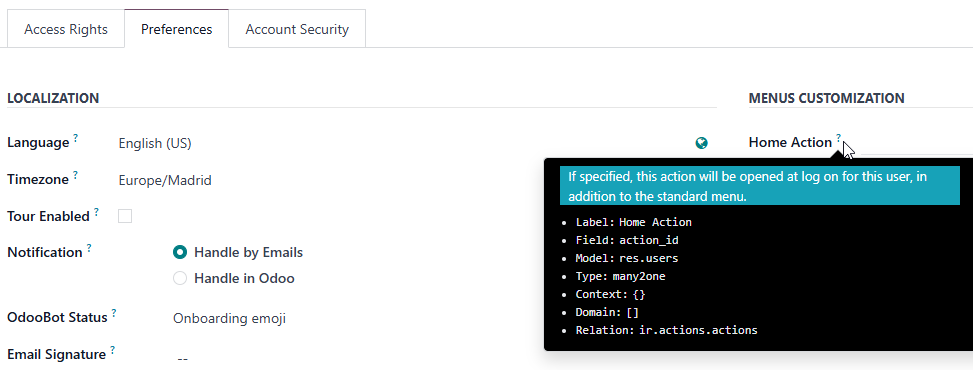Click the help icon beside Email Signature
The image size is (973, 370).
(x=112, y=350)
